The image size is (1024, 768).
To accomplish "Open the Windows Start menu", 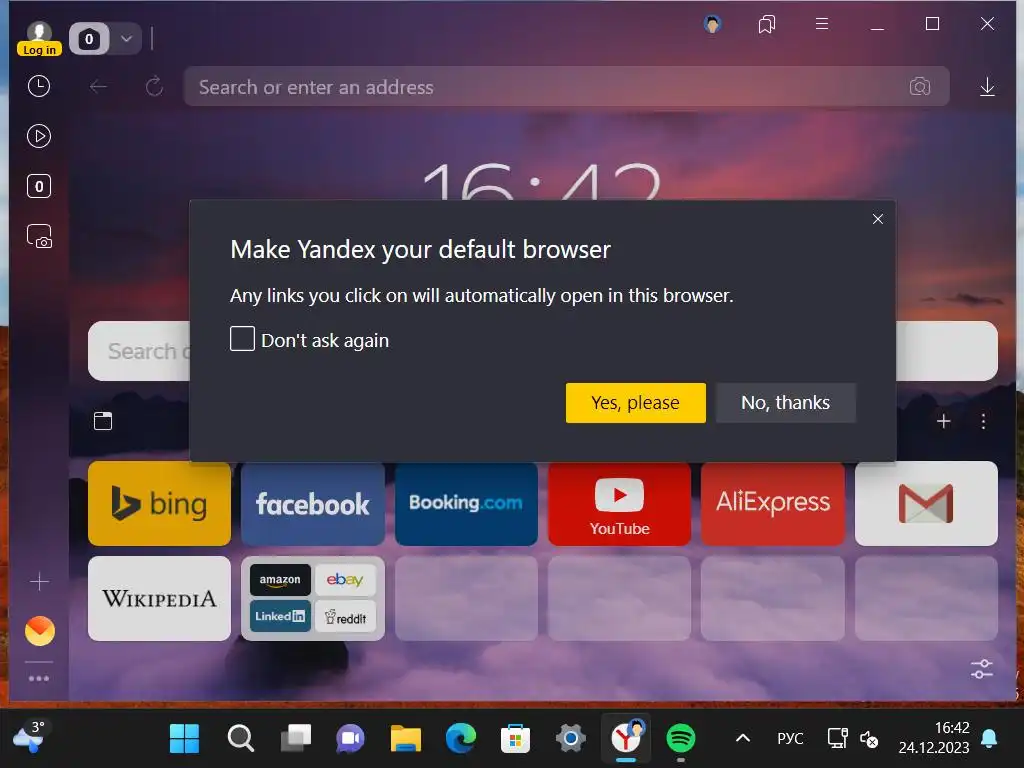I will [184, 739].
